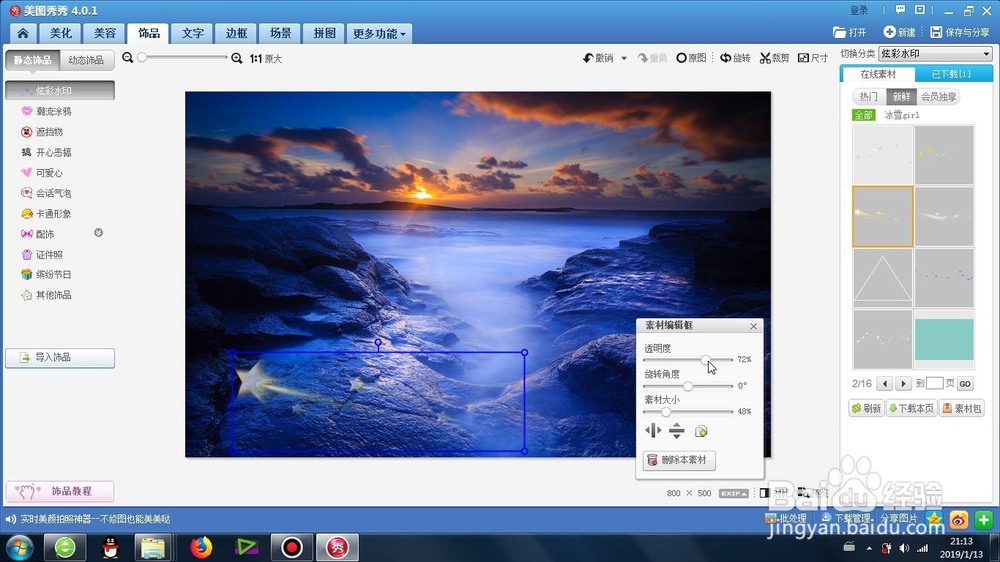Click the 素材大小 size slider handle
This screenshot has width=1000, height=562.
(666, 412)
